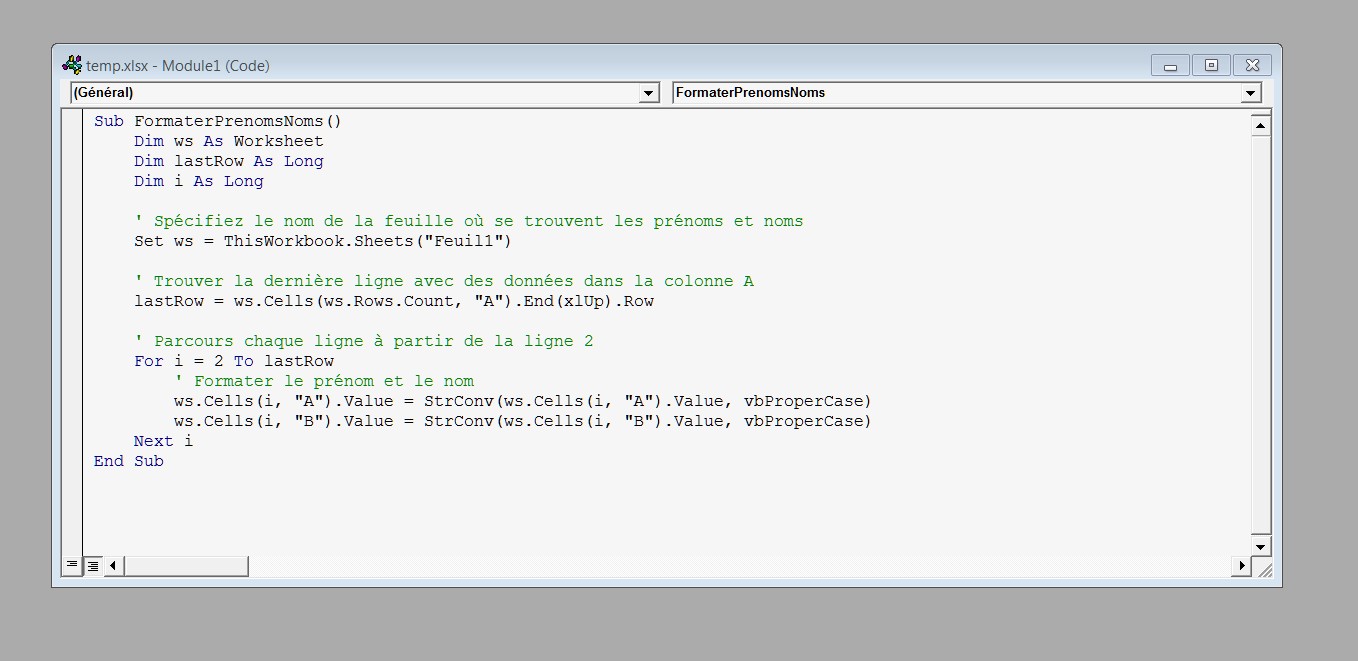
Task: Click the horizontal scrollbar thumb
Action: [185, 566]
